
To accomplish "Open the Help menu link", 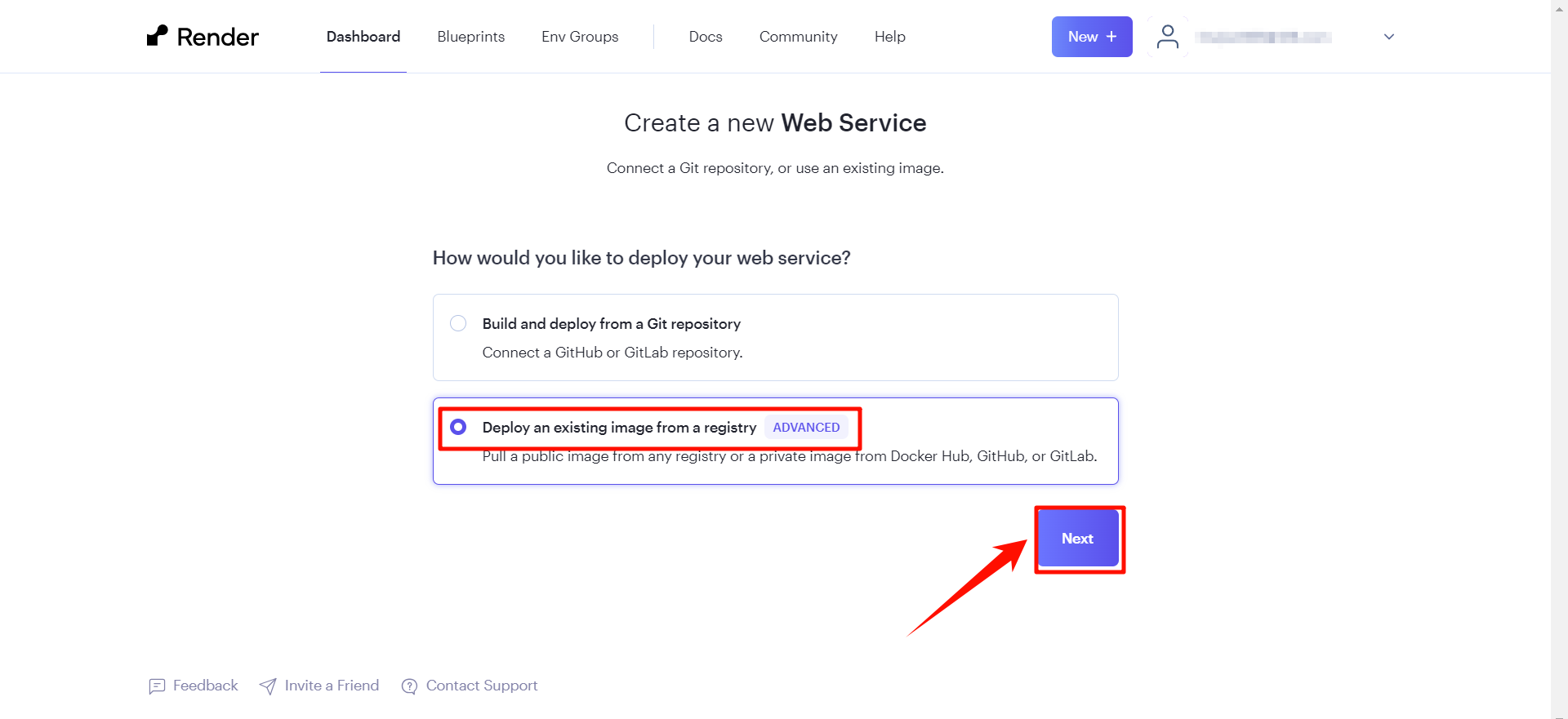I will [x=890, y=37].
